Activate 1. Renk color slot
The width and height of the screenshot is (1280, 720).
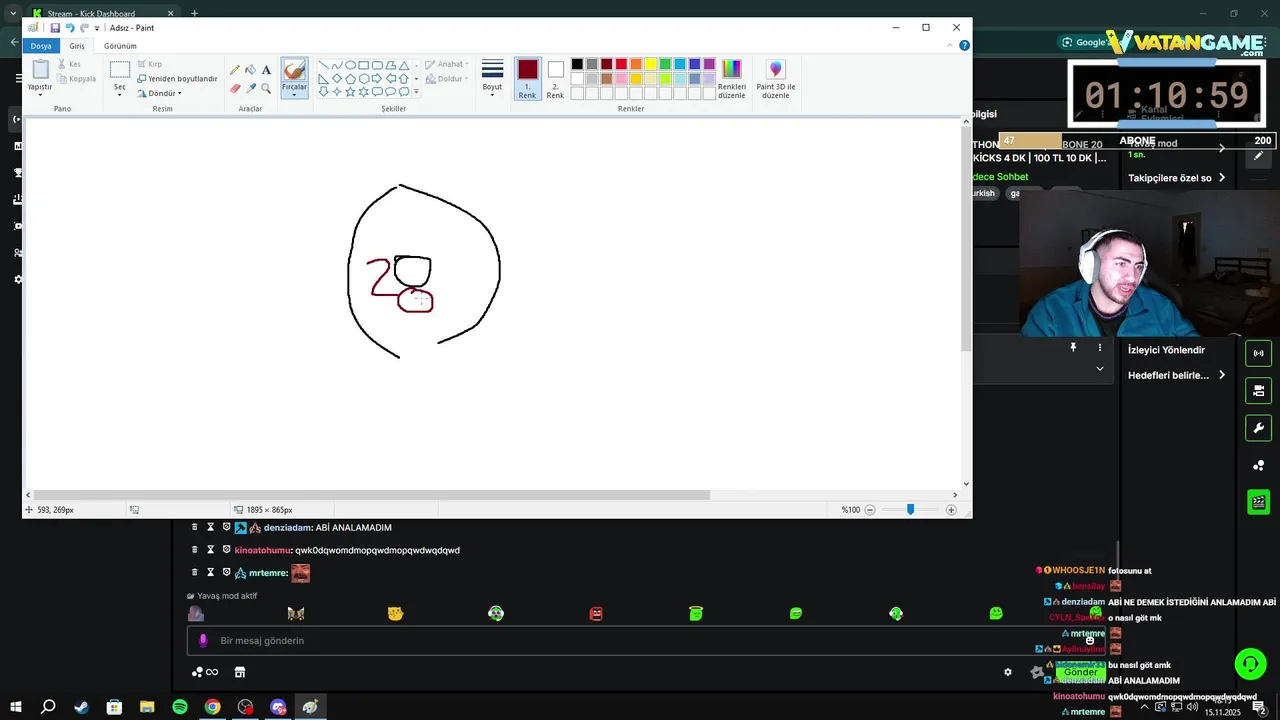pyautogui.click(x=527, y=79)
